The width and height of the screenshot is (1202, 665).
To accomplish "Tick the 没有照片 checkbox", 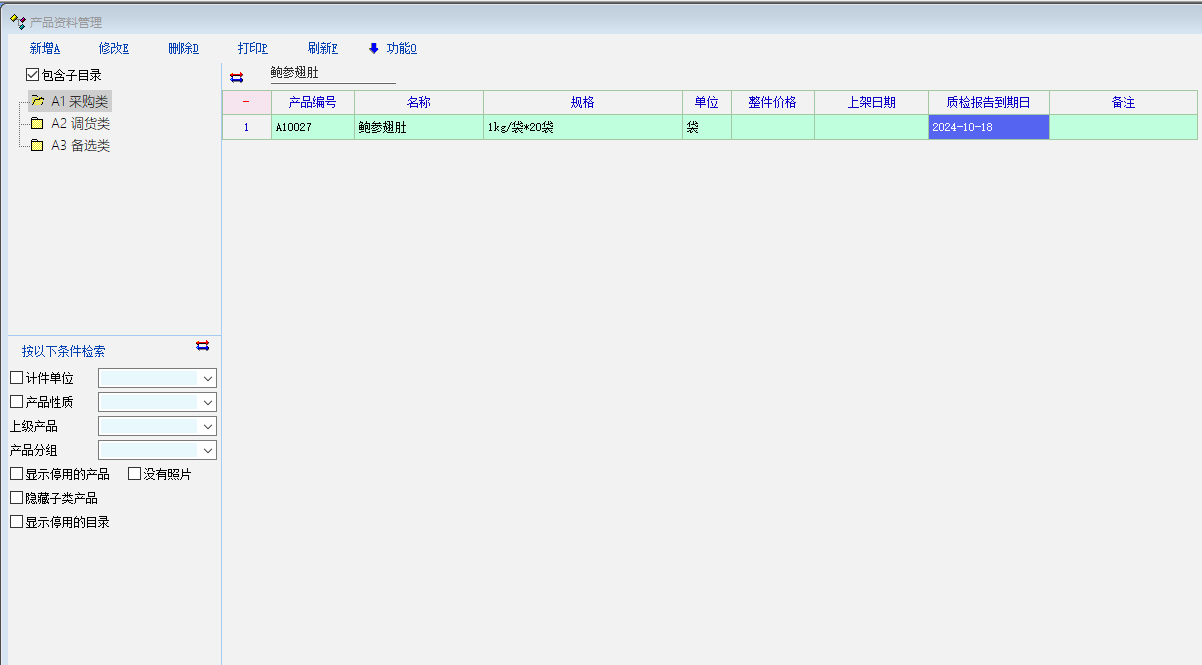I will click(134, 474).
